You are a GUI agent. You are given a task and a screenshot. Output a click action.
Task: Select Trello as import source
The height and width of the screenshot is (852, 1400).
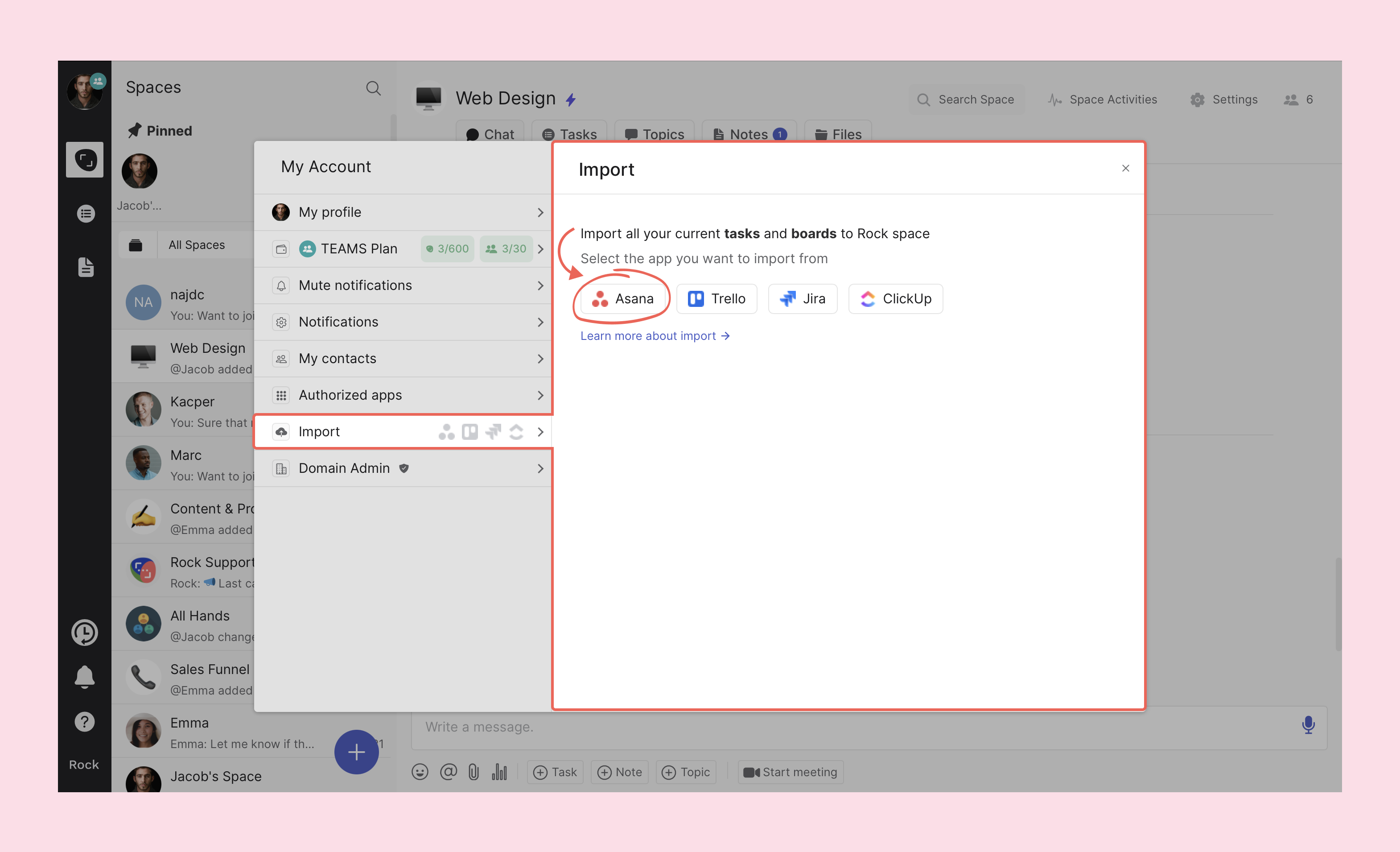point(716,299)
